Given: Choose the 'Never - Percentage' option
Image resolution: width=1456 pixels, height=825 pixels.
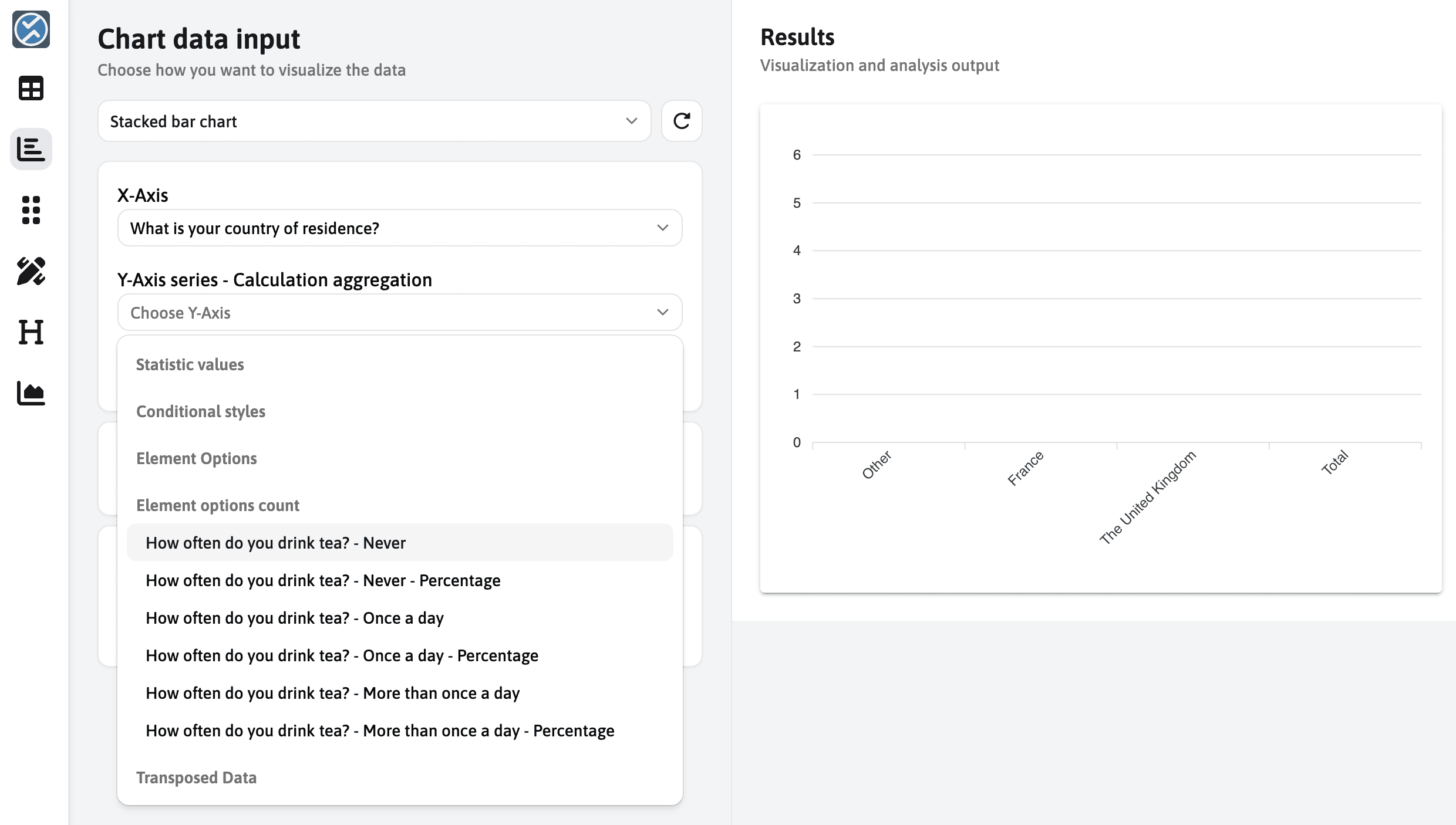Looking at the screenshot, I should tap(323, 580).
